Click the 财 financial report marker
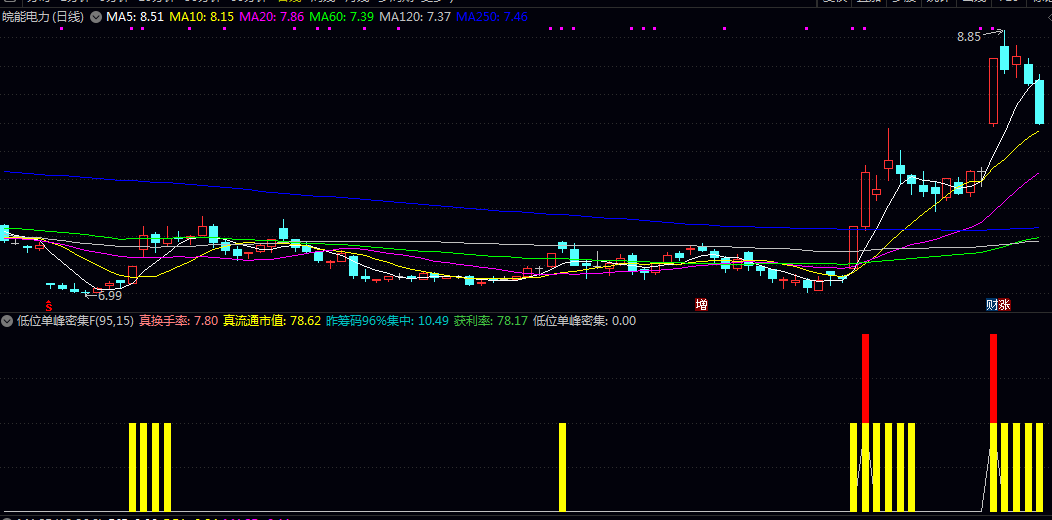 coord(992,304)
